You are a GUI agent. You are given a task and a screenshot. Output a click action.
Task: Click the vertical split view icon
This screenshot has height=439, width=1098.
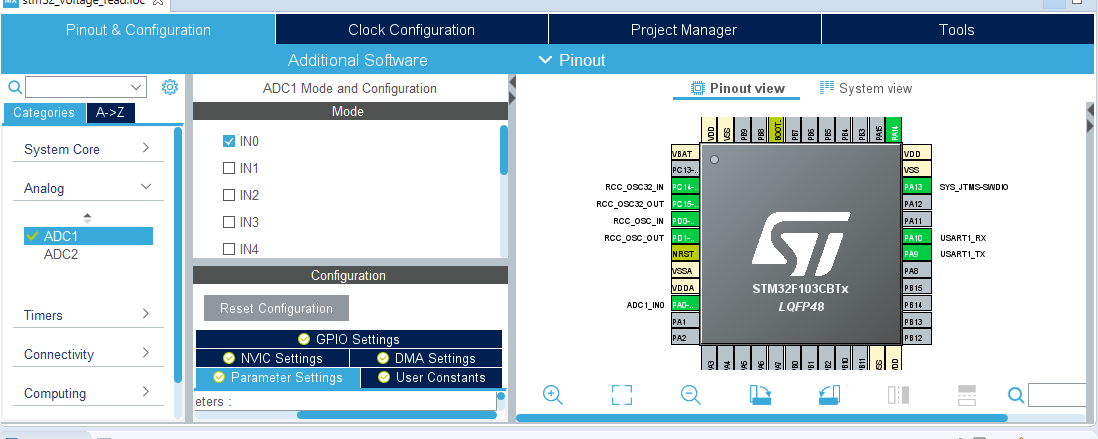point(898,395)
